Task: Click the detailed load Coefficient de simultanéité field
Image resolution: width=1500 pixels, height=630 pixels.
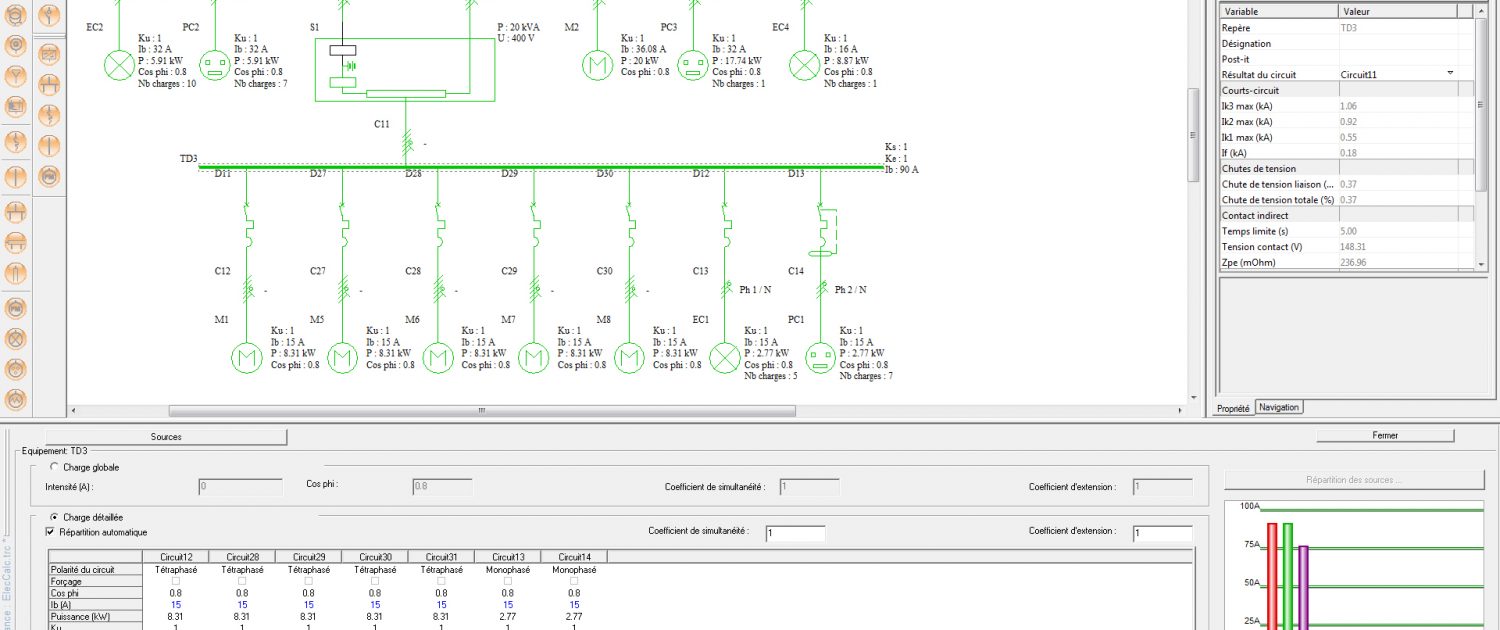Action: 796,534
